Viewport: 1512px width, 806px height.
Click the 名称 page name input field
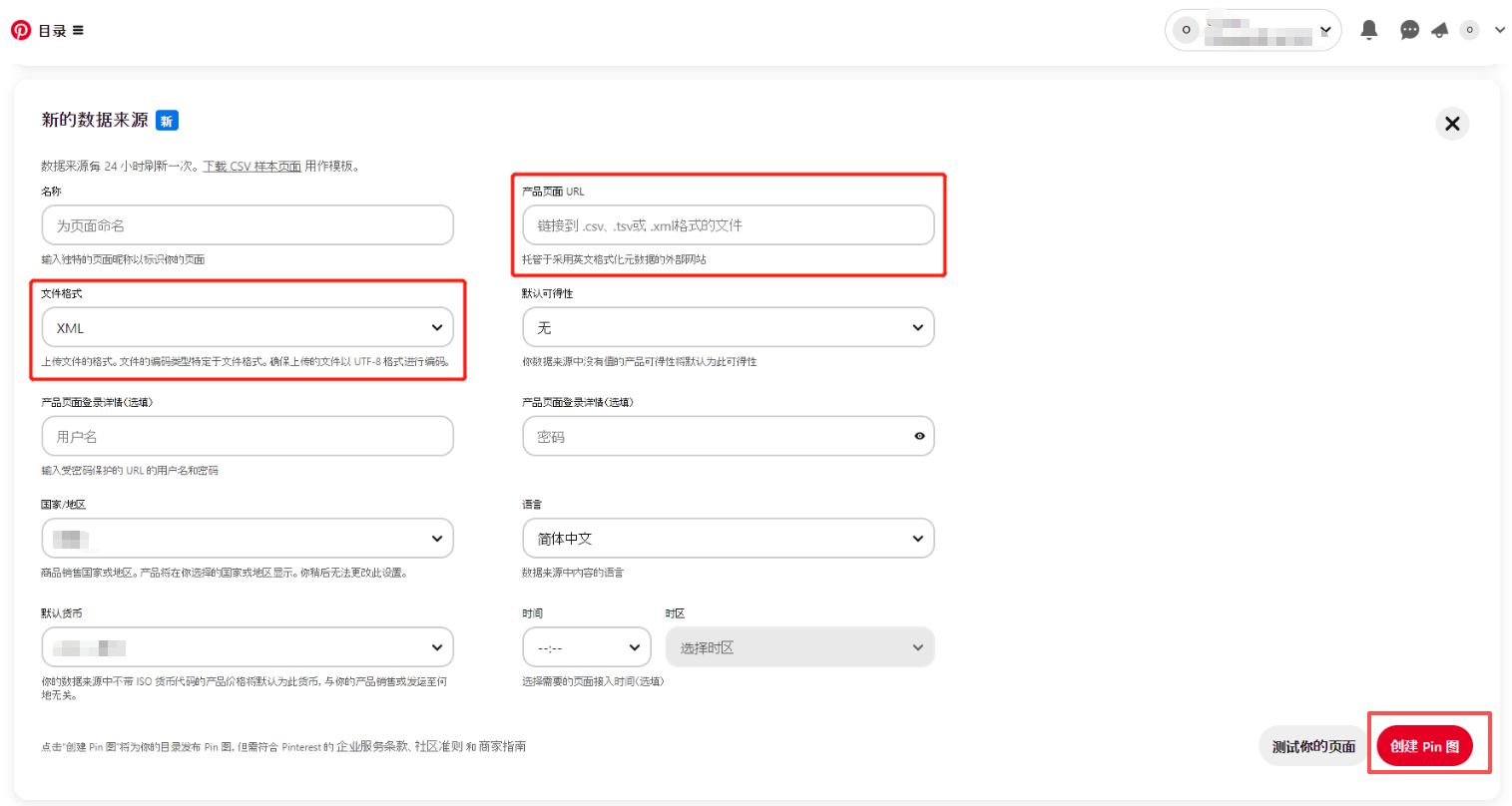[248, 225]
